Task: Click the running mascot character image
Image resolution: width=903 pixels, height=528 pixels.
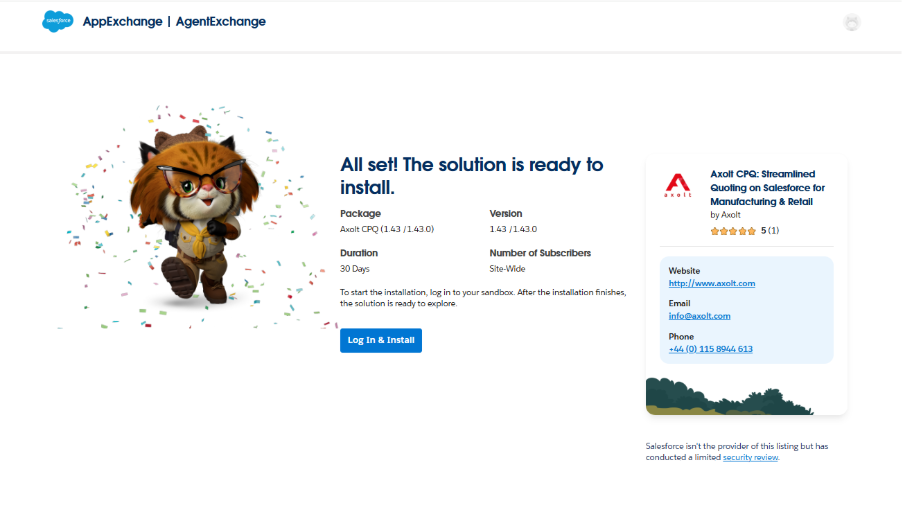Action: point(190,215)
